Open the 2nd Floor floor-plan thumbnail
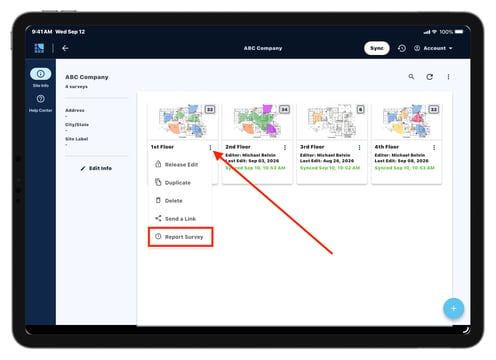This screenshot has width=496, height=360. [x=257, y=121]
